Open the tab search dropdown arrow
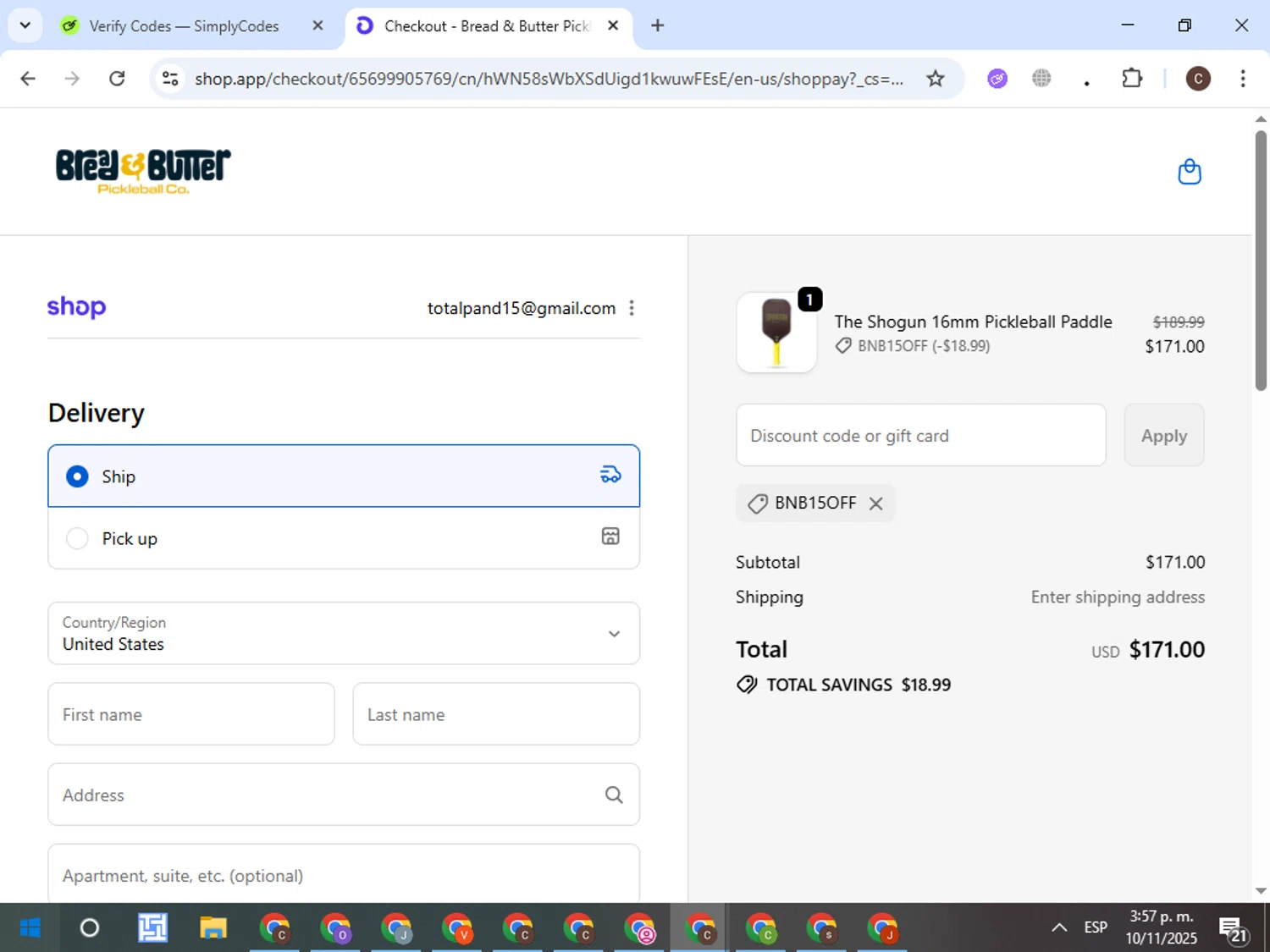1270x952 pixels. [x=25, y=25]
